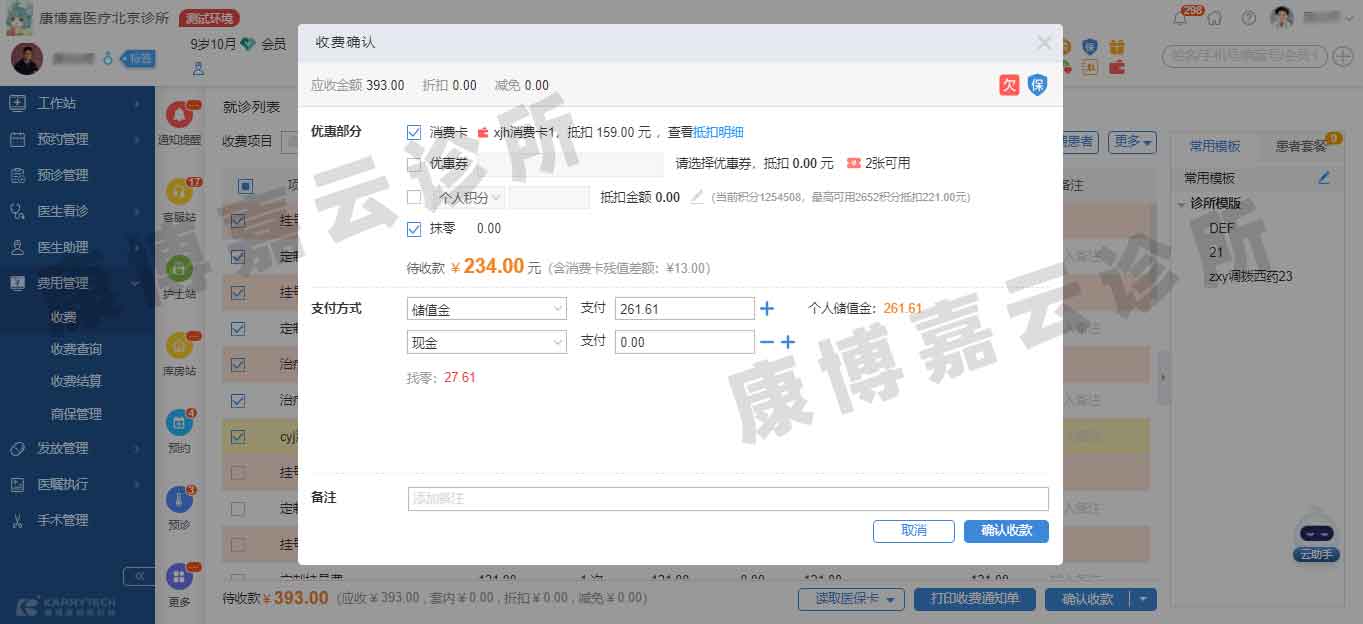1363x624 pixels.
Task: Click pencil edit icon beside 抵扣金额
Action: coord(698,197)
